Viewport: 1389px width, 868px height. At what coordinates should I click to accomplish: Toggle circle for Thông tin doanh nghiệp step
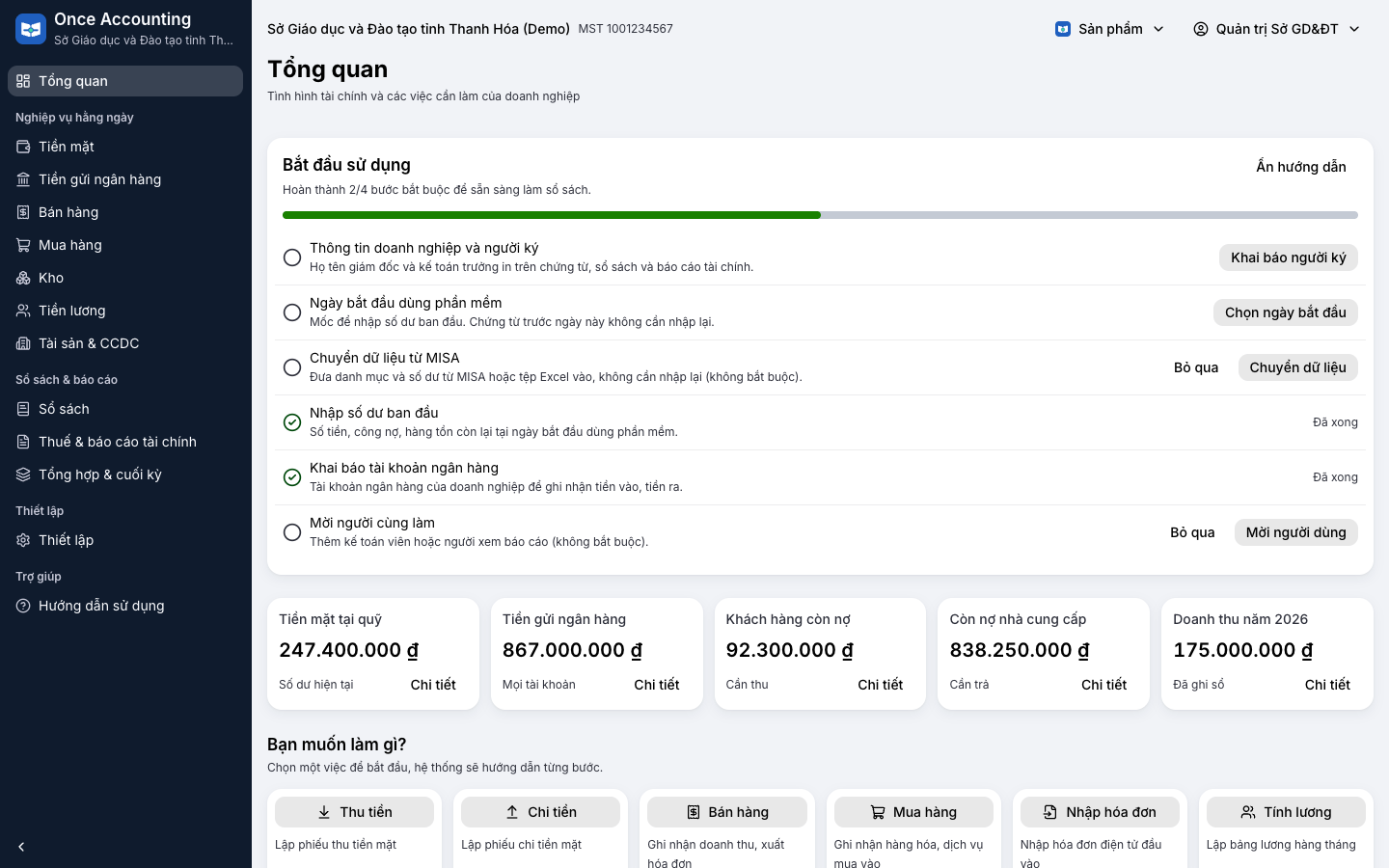292,258
